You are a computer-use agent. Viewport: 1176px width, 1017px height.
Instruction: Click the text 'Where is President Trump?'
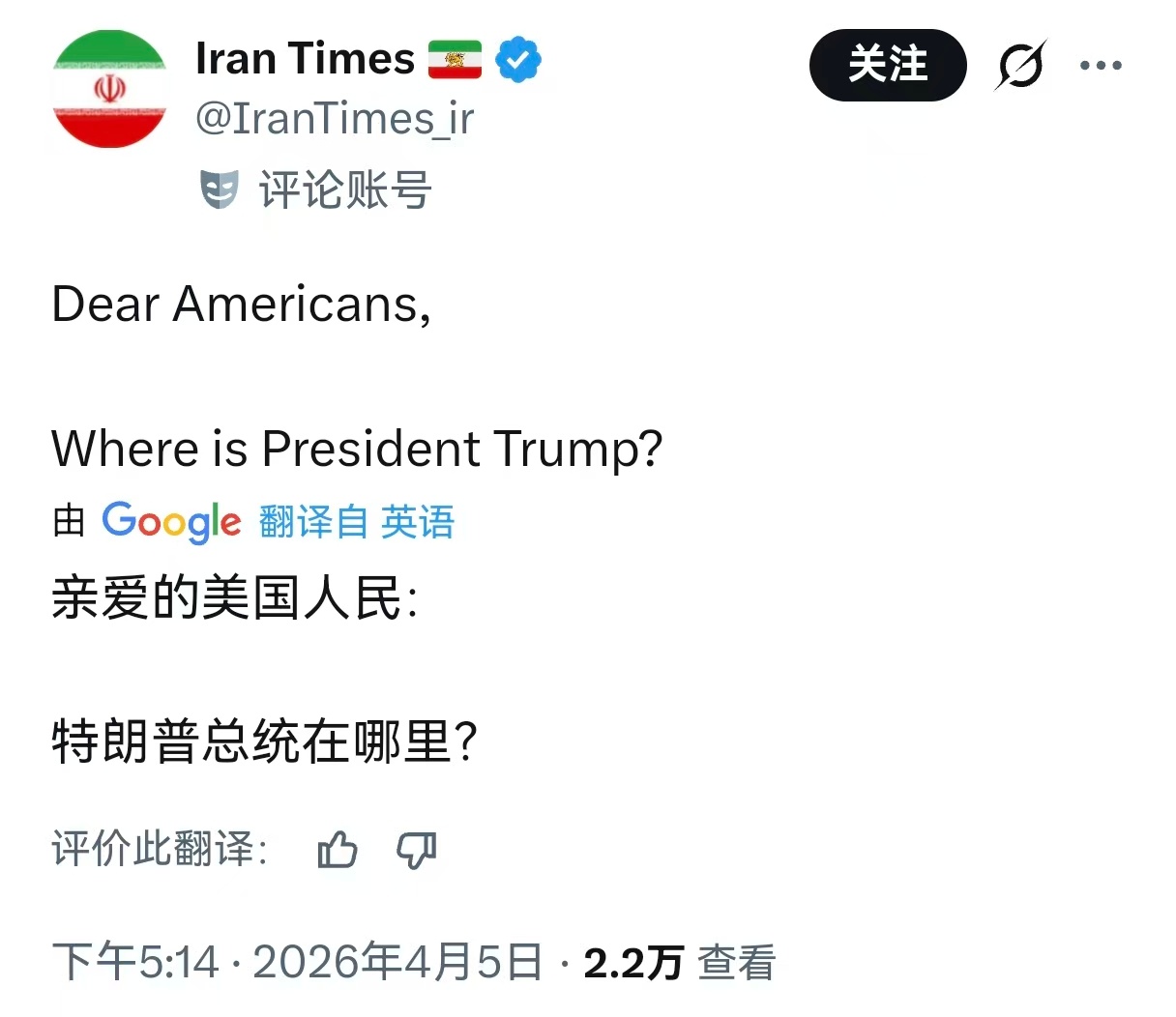[358, 448]
